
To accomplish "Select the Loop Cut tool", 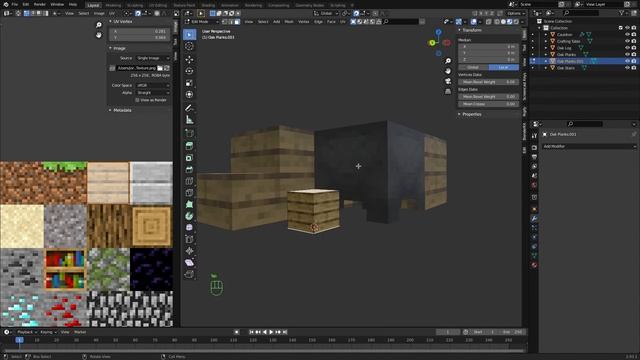I will tap(189, 181).
